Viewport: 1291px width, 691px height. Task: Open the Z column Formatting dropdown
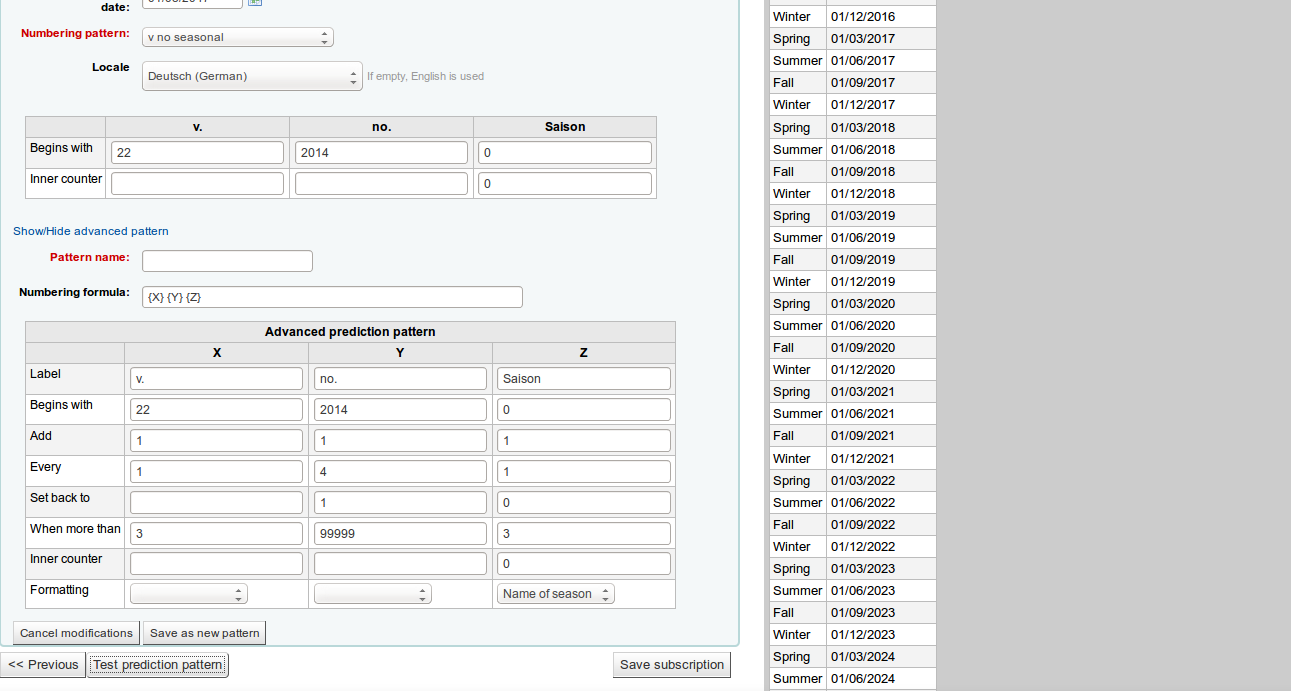tap(555, 594)
